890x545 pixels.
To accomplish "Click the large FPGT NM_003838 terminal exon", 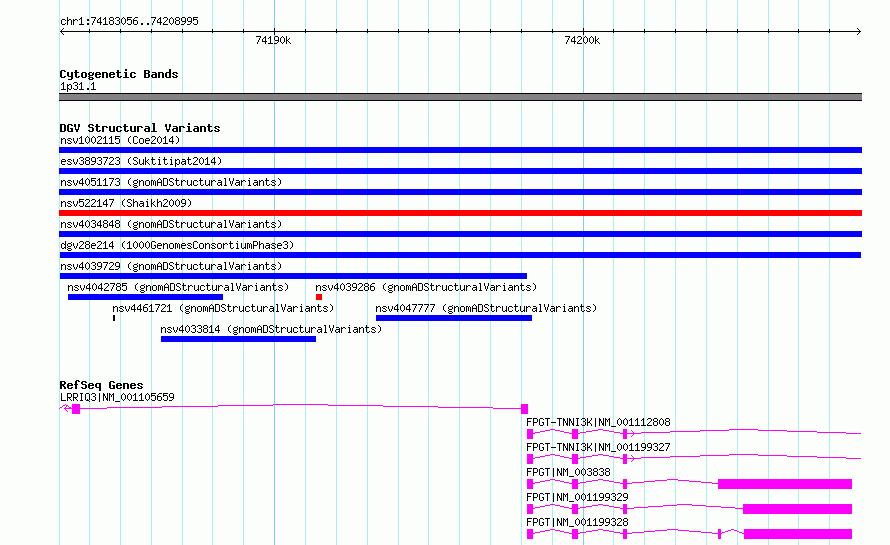I will [x=785, y=484].
